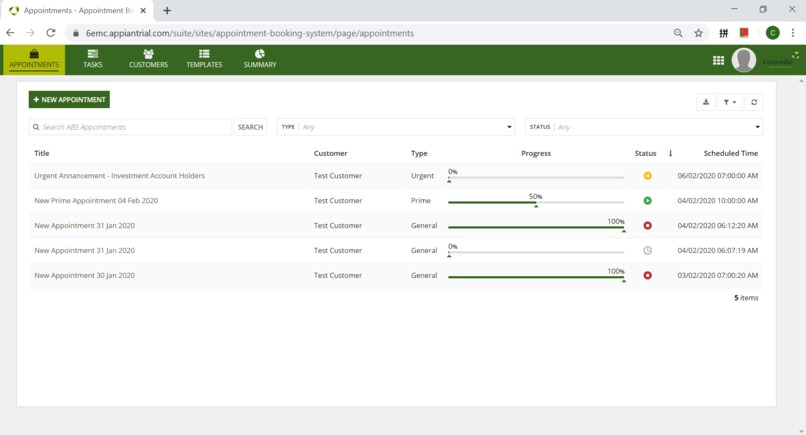The image size is (806, 435).
Task: Click the address bar URL
Action: click(x=250, y=33)
